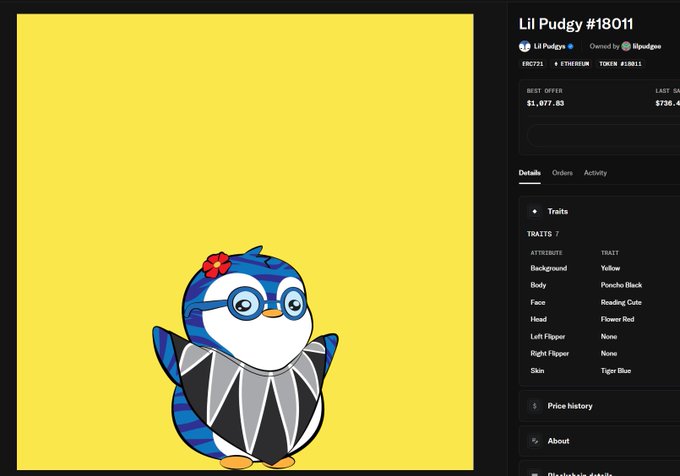The image size is (680, 476).
Task: Click the icon beside the About section
Action: 535,441
